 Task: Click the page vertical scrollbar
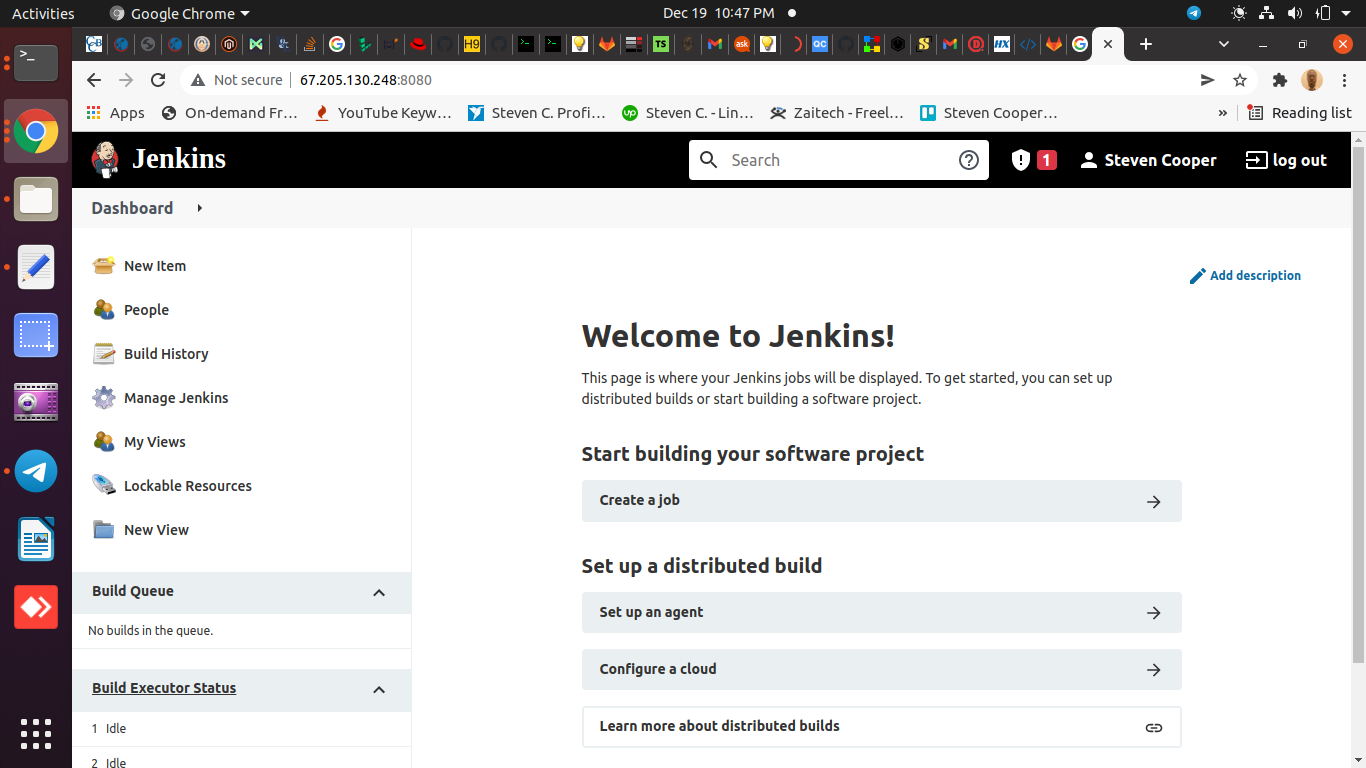point(1358,405)
